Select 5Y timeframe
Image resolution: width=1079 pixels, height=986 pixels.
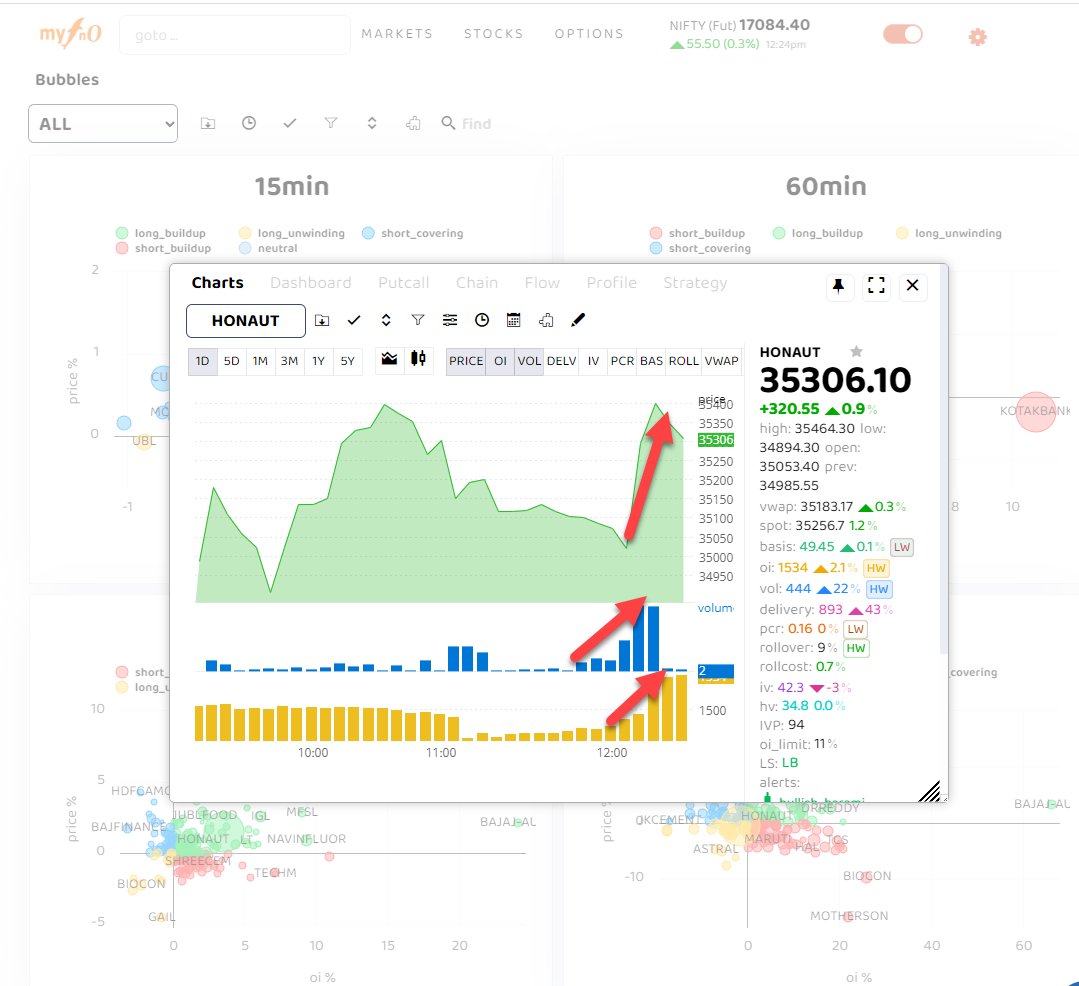point(348,361)
